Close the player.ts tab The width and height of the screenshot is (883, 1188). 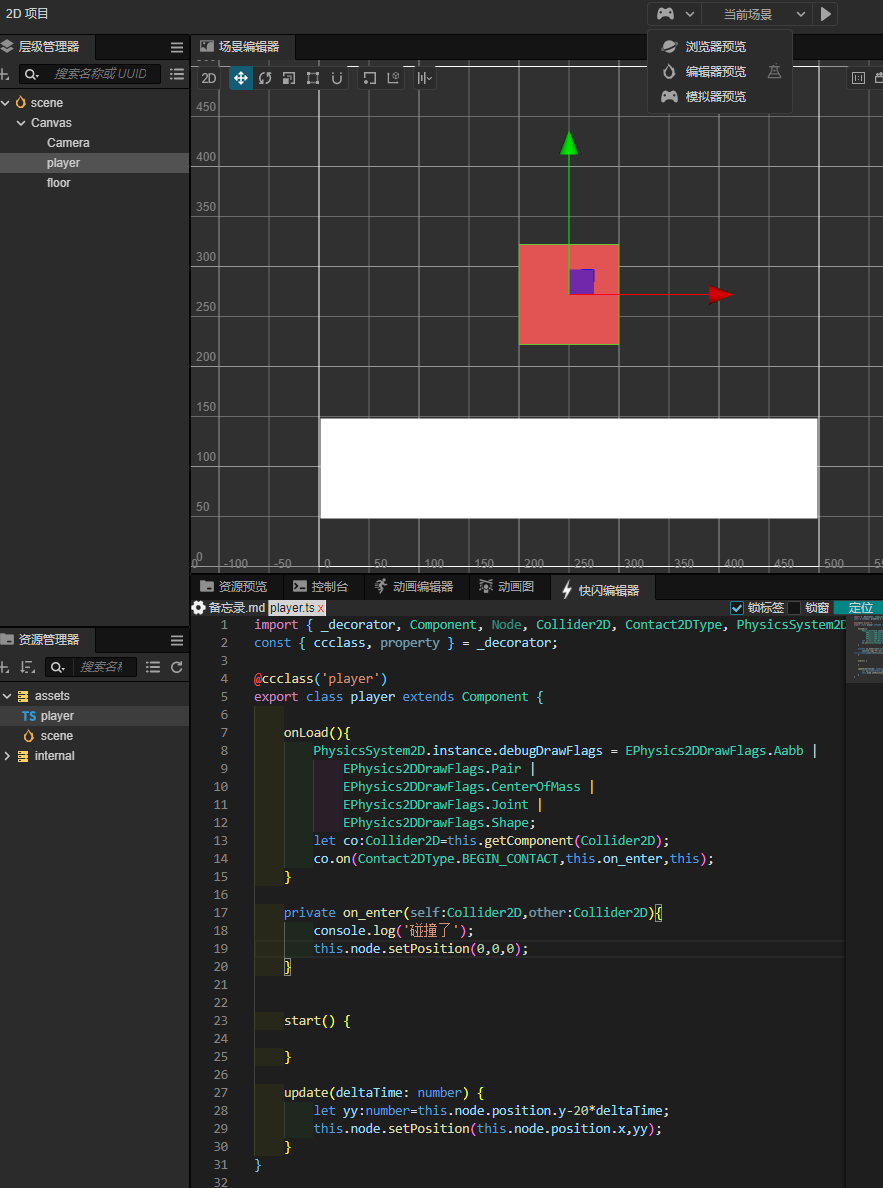(x=321, y=608)
